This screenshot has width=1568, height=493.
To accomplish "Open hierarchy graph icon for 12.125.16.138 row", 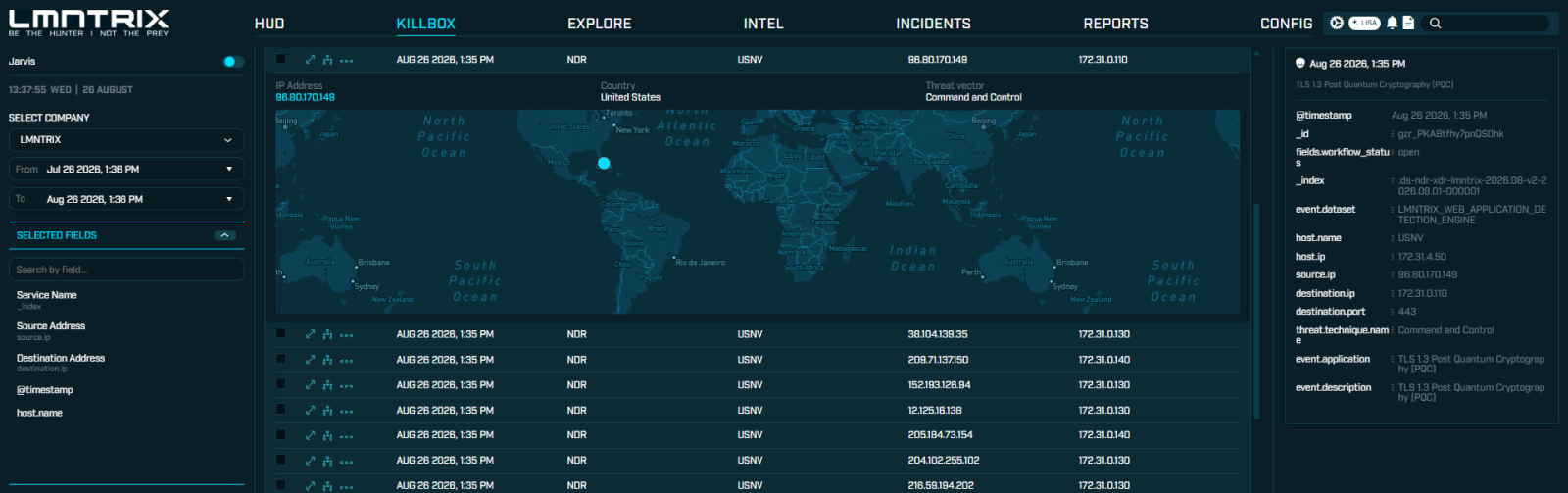I will click(327, 410).
